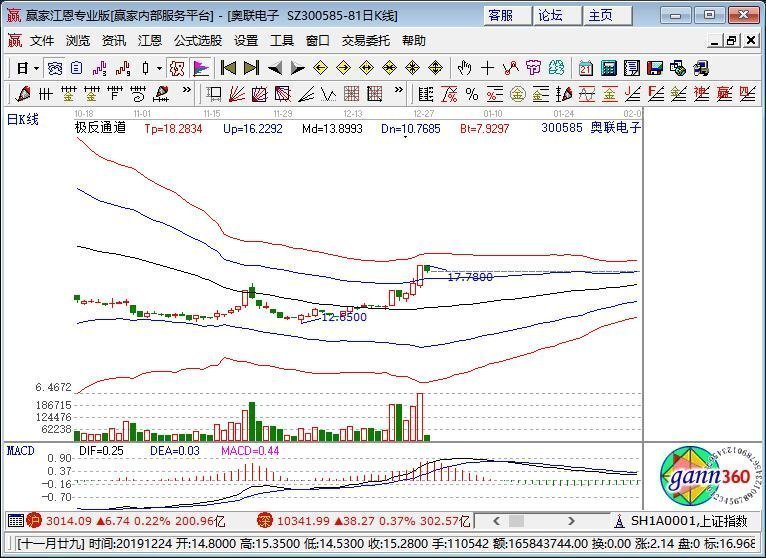The height and width of the screenshot is (558, 766).
Task: Open the 文件 menu
Action: (x=42, y=41)
